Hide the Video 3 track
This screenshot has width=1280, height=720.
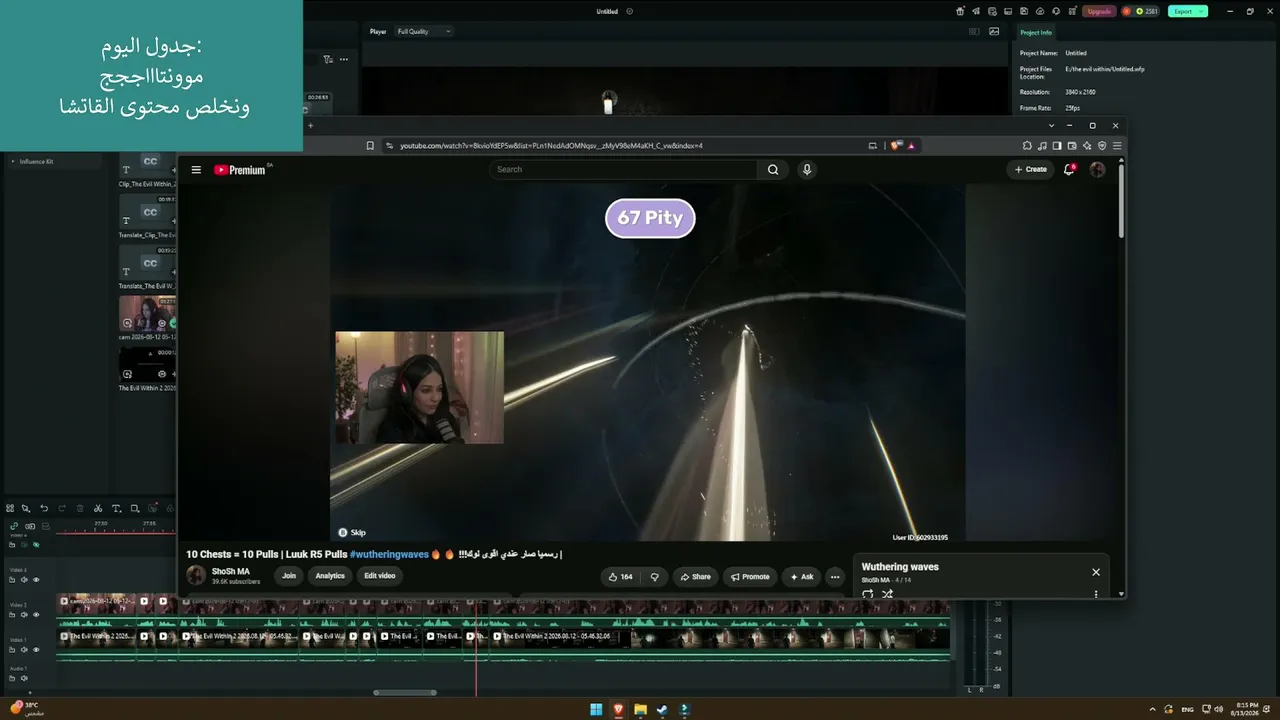(36, 580)
